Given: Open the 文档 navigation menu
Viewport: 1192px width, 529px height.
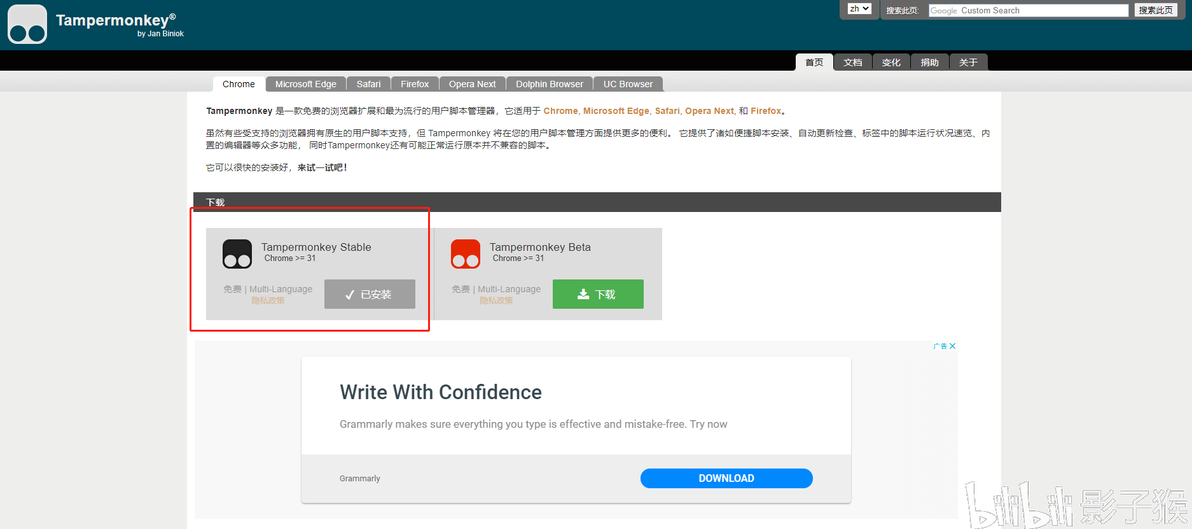Looking at the screenshot, I should click(x=853, y=62).
